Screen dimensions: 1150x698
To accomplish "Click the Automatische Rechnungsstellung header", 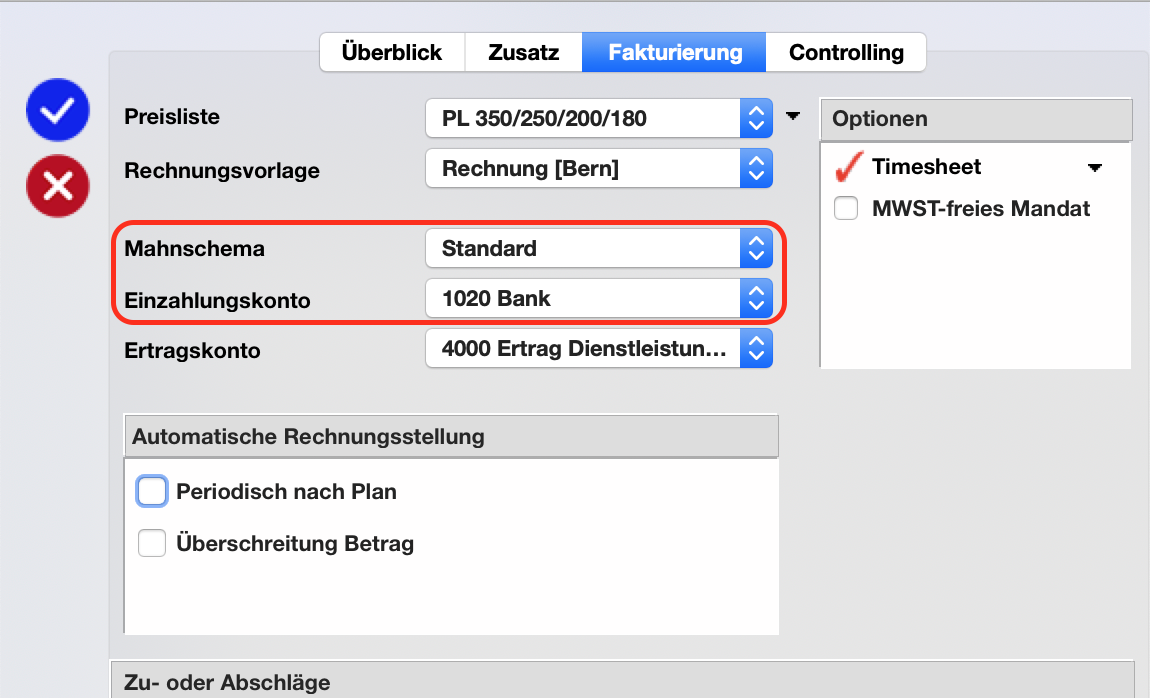I will click(x=450, y=437).
